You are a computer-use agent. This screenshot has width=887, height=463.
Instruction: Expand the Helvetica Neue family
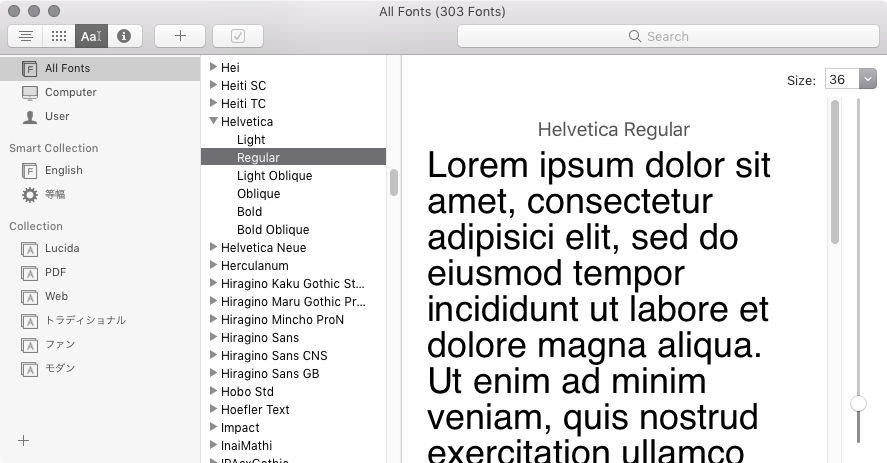coord(213,247)
